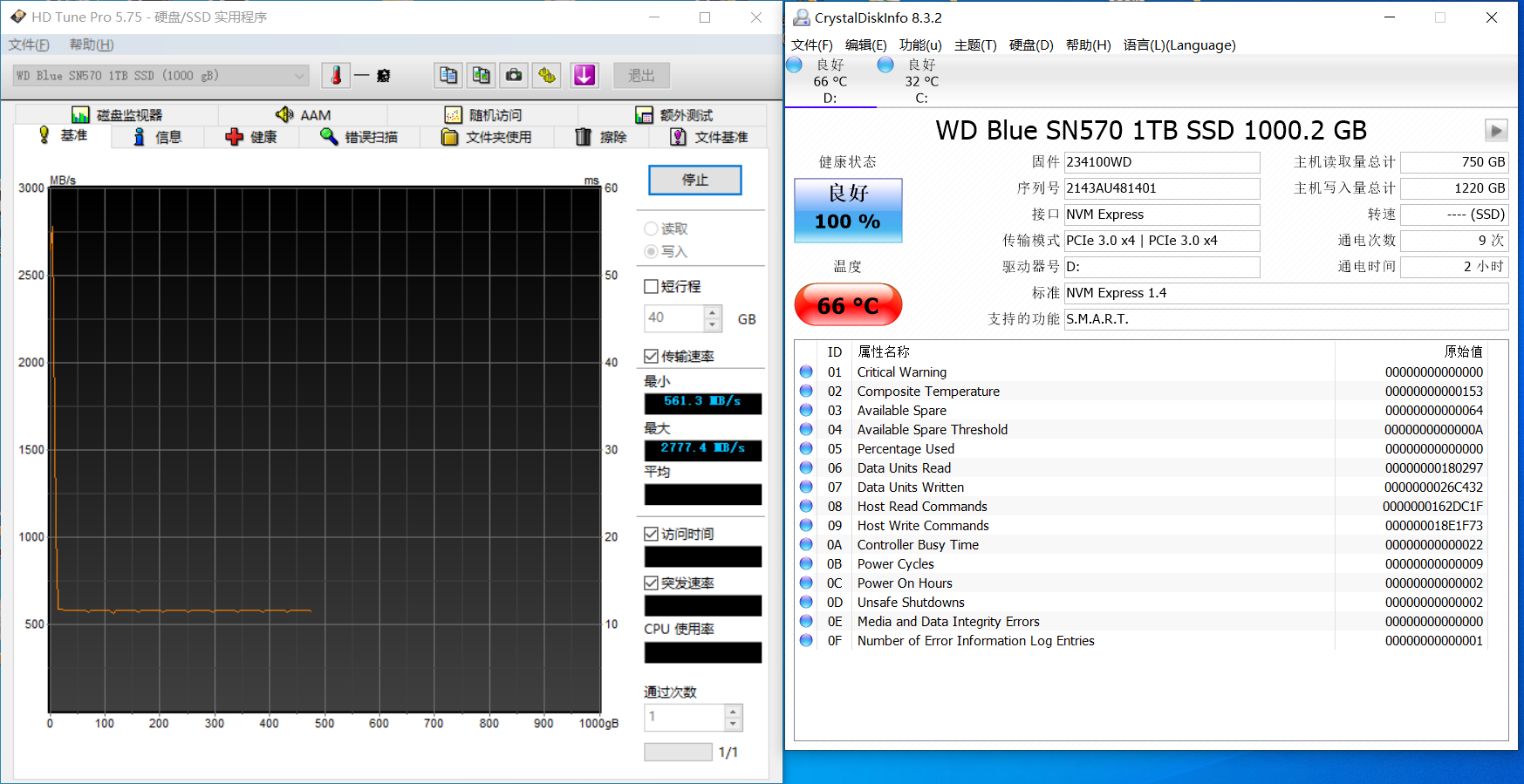Click the thermometer temperature icon

tap(336, 76)
